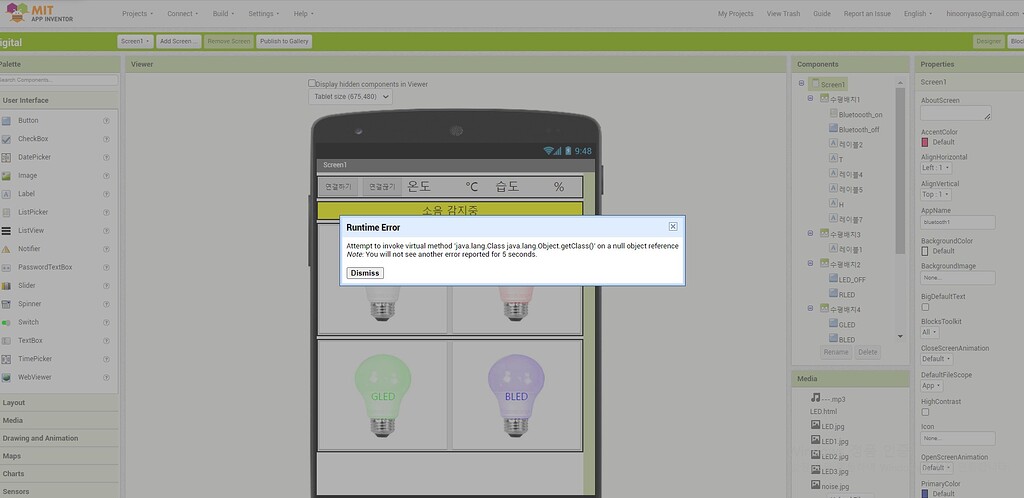Open the Tablet size dropdown

click(x=350, y=97)
